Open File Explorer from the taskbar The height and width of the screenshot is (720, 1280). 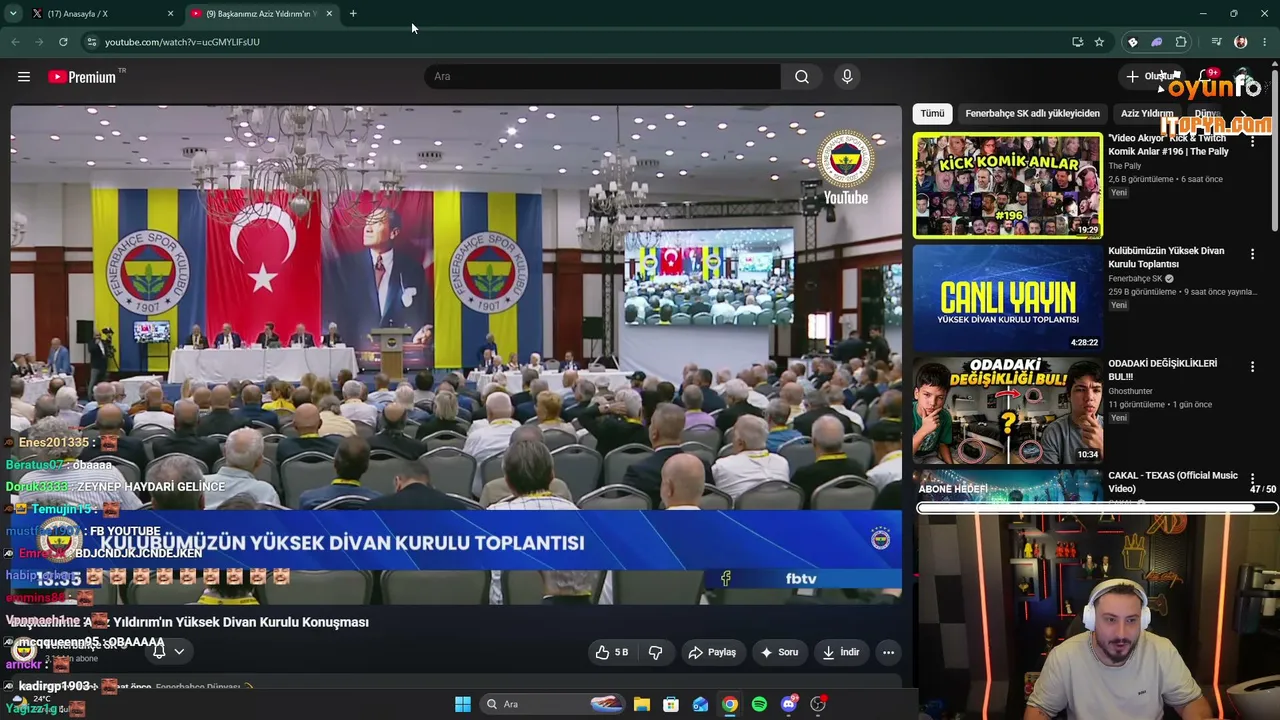(x=642, y=704)
